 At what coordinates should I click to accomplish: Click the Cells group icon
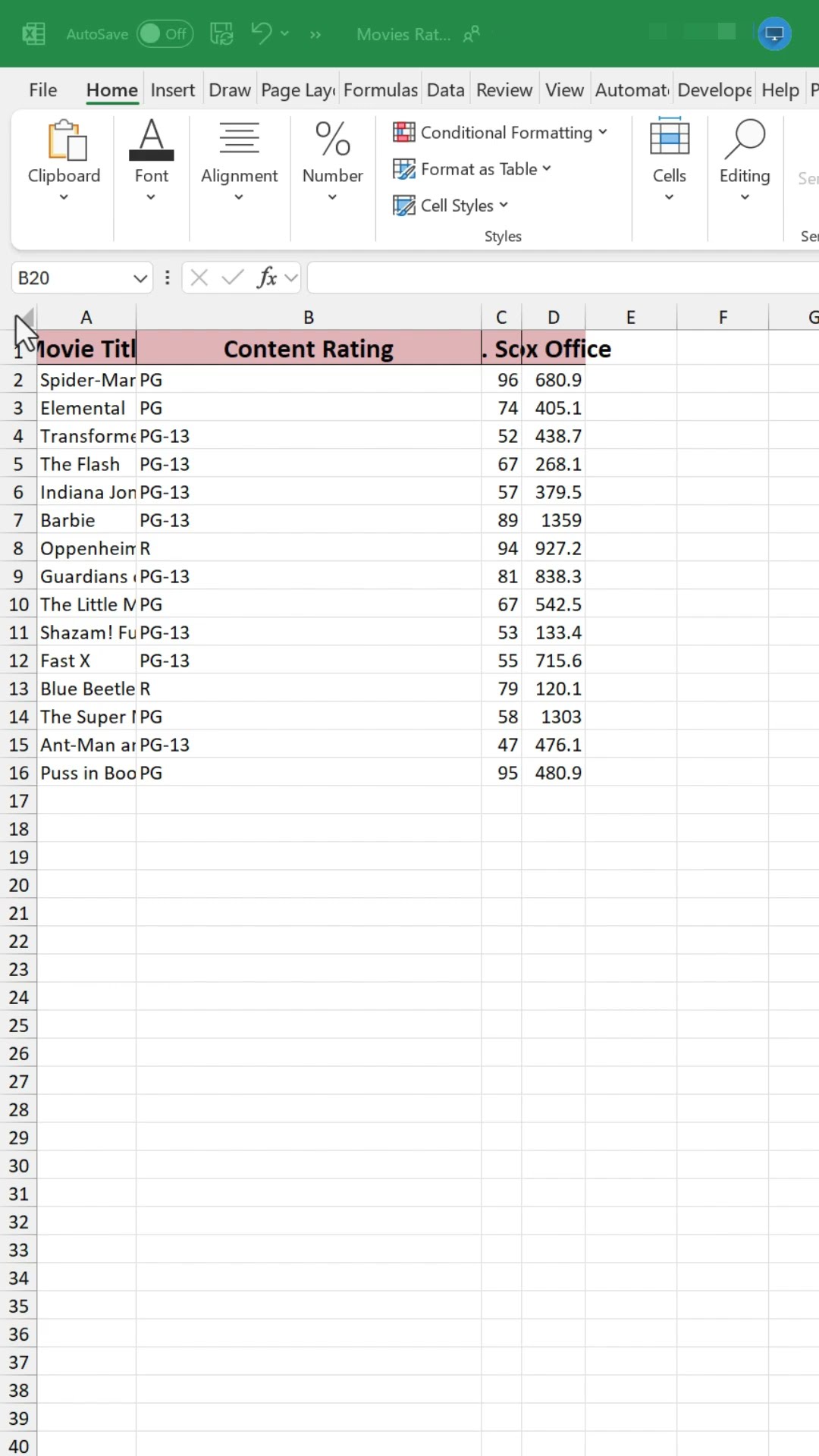pos(670,138)
